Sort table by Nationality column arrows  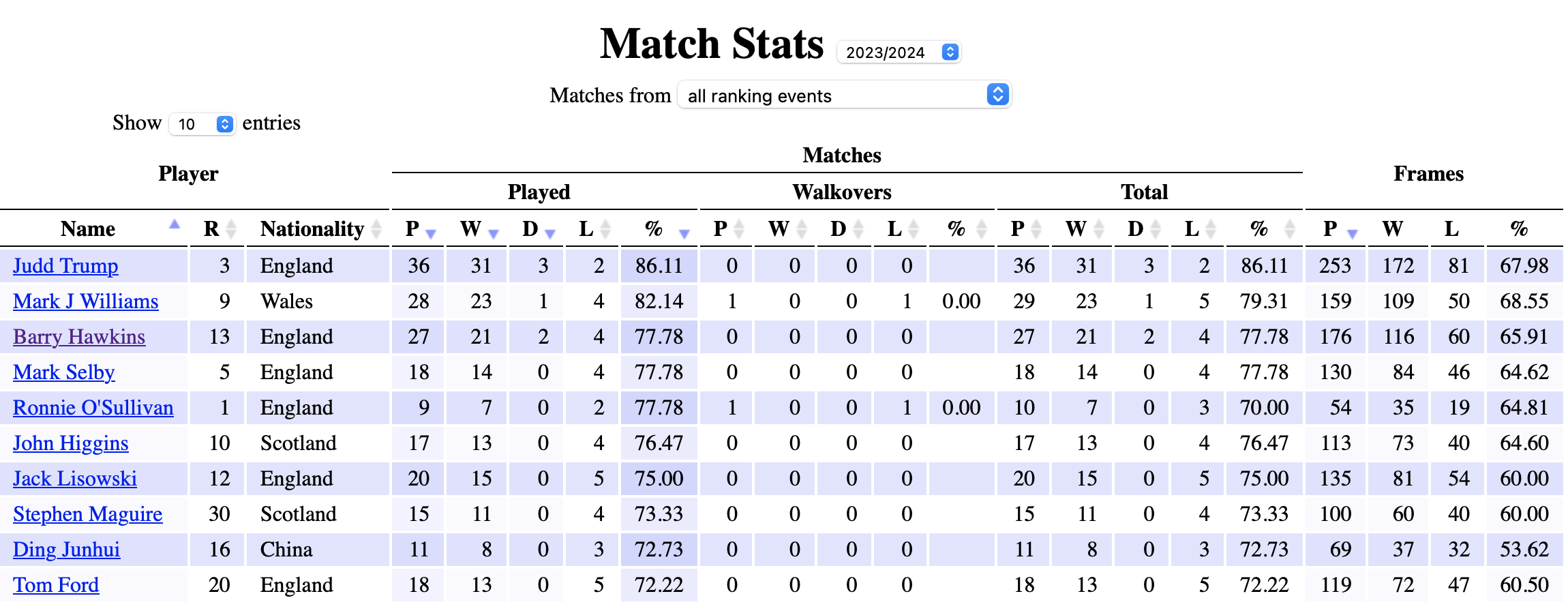pyautogui.click(x=376, y=229)
